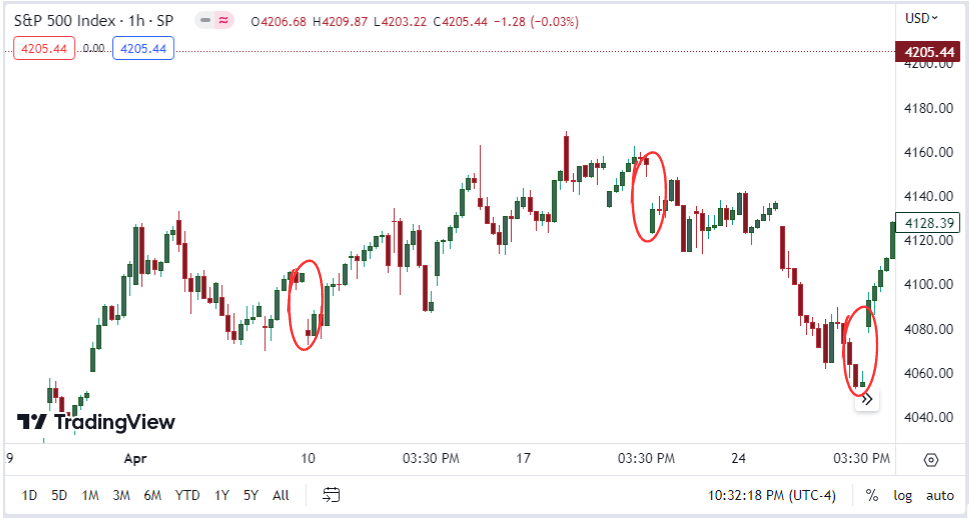The image size is (969, 518).
Task: Click the scroll-to-latest-bar arrows icon
Action: (867, 399)
